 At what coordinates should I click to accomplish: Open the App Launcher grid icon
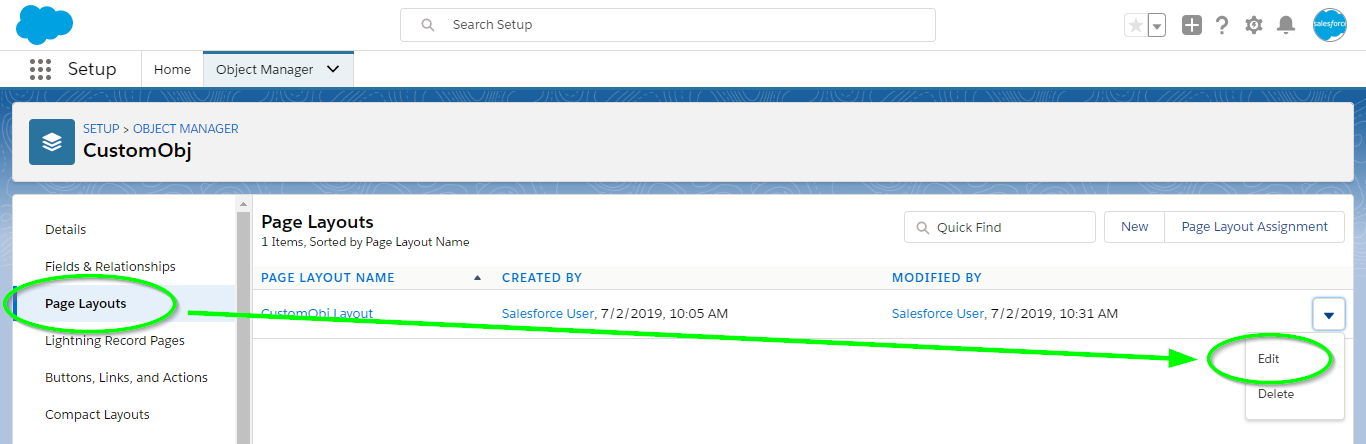click(x=40, y=69)
